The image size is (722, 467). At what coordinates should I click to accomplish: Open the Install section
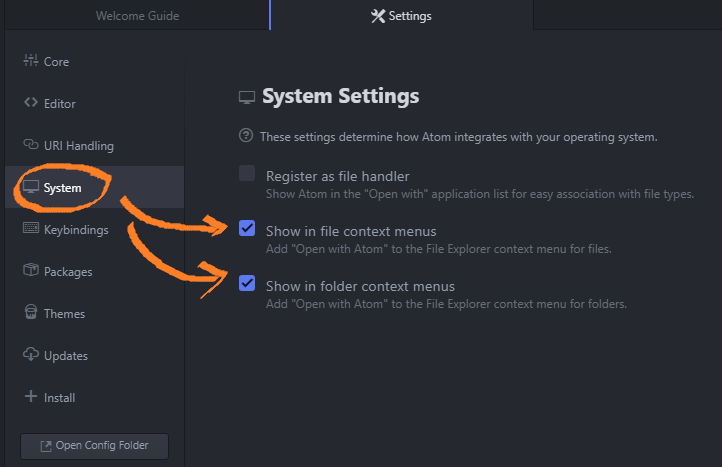[94, 397]
